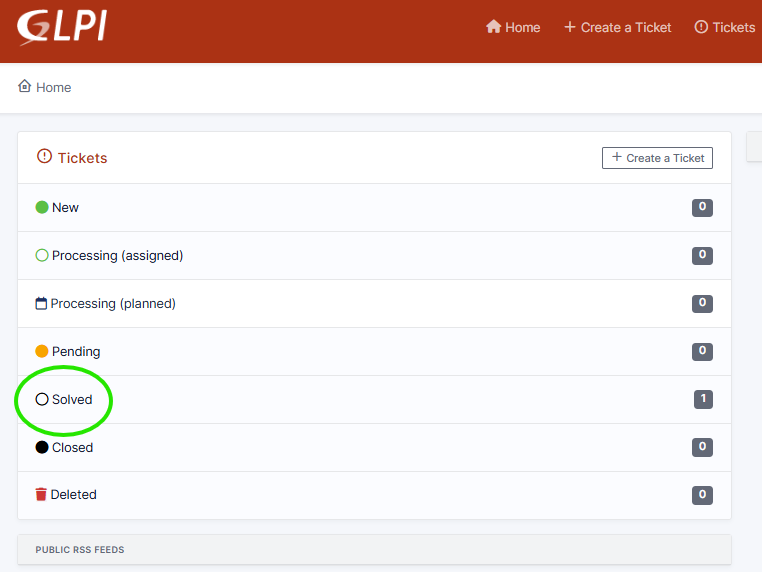Image resolution: width=762 pixels, height=572 pixels.
Task: Expand the Public RSS Feeds section
Action: tap(80, 550)
